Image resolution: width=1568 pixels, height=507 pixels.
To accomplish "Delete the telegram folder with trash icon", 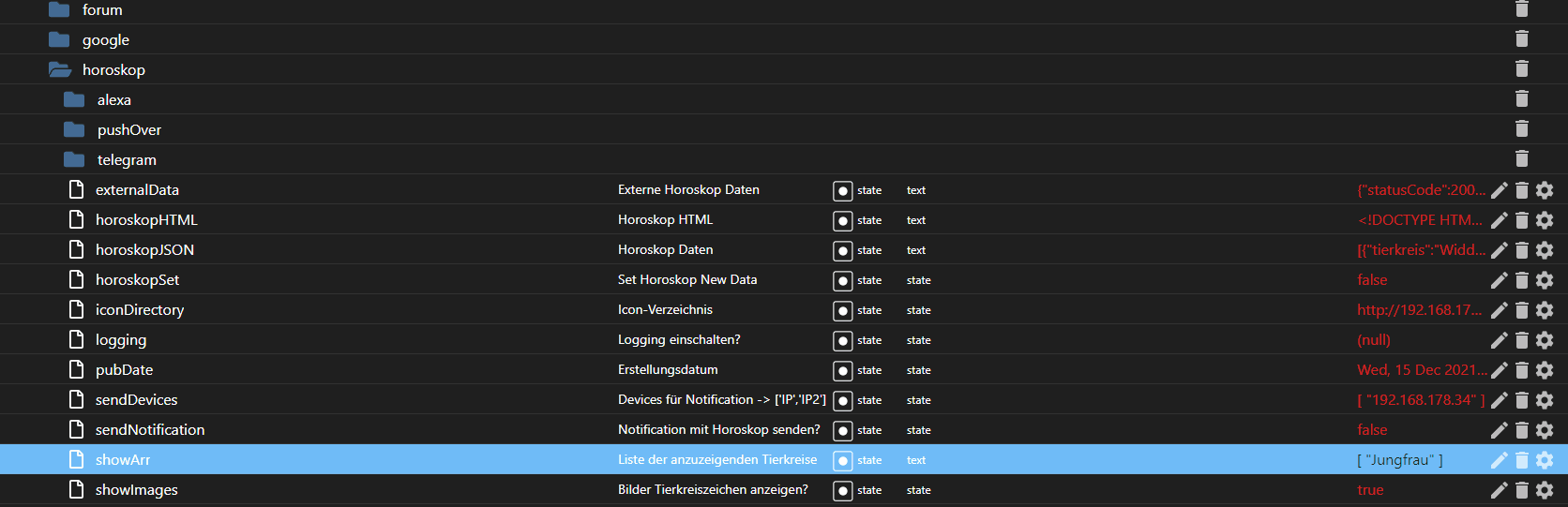I will click(1522, 158).
